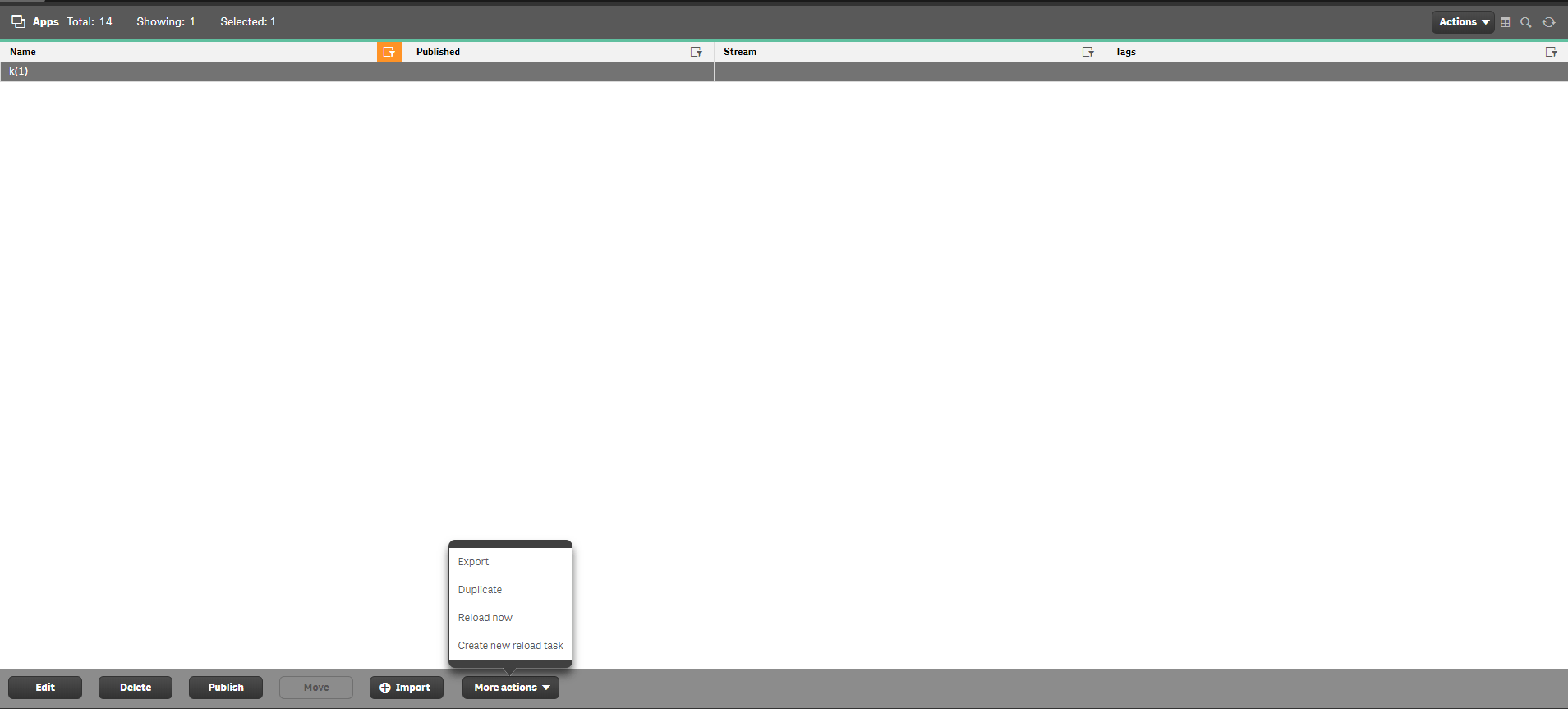Image resolution: width=1568 pixels, height=709 pixels.
Task: Click the Move button
Action: click(x=316, y=688)
